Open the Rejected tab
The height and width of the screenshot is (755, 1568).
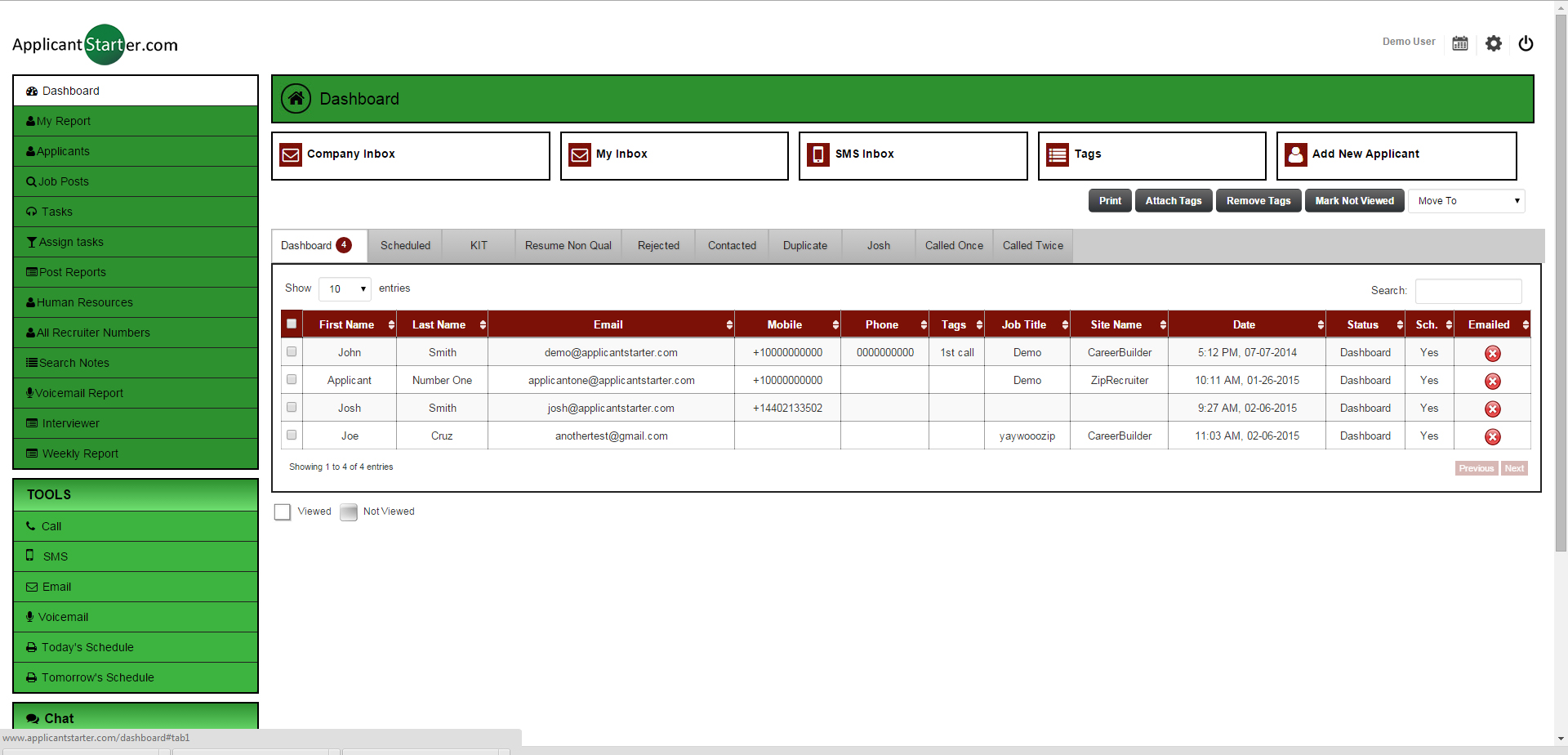(x=658, y=246)
